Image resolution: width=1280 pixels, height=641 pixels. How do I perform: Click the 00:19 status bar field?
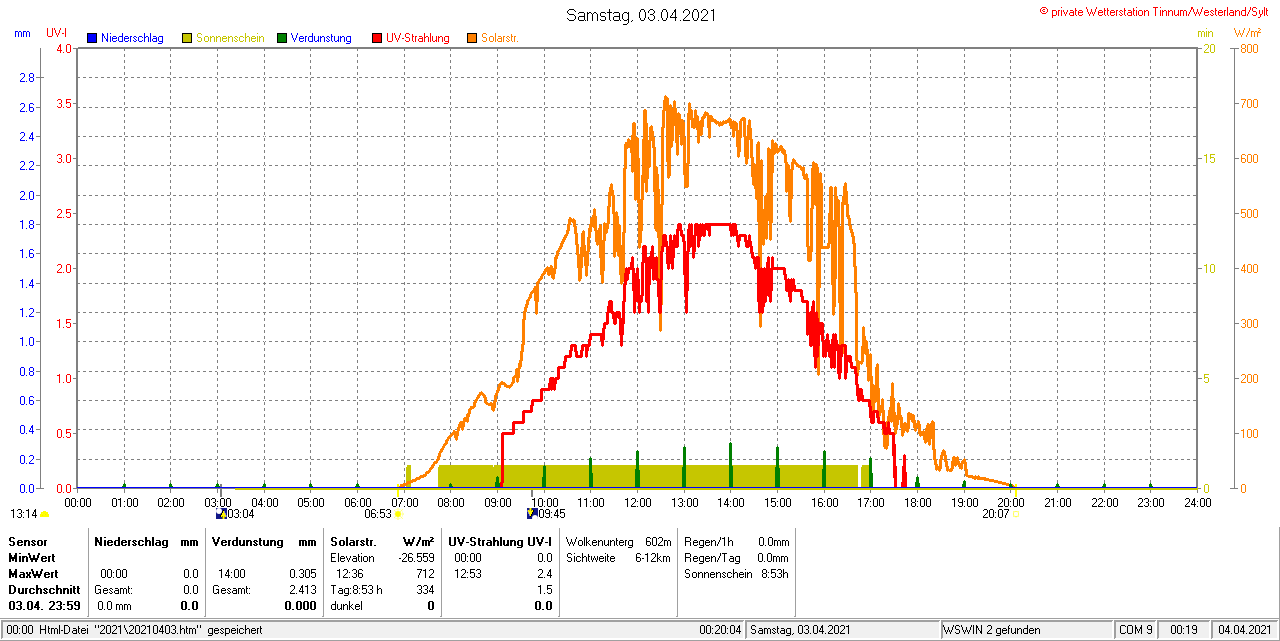(x=1184, y=630)
